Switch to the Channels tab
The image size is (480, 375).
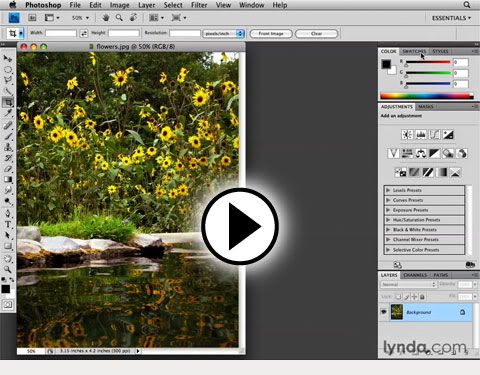pyautogui.click(x=415, y=275)
